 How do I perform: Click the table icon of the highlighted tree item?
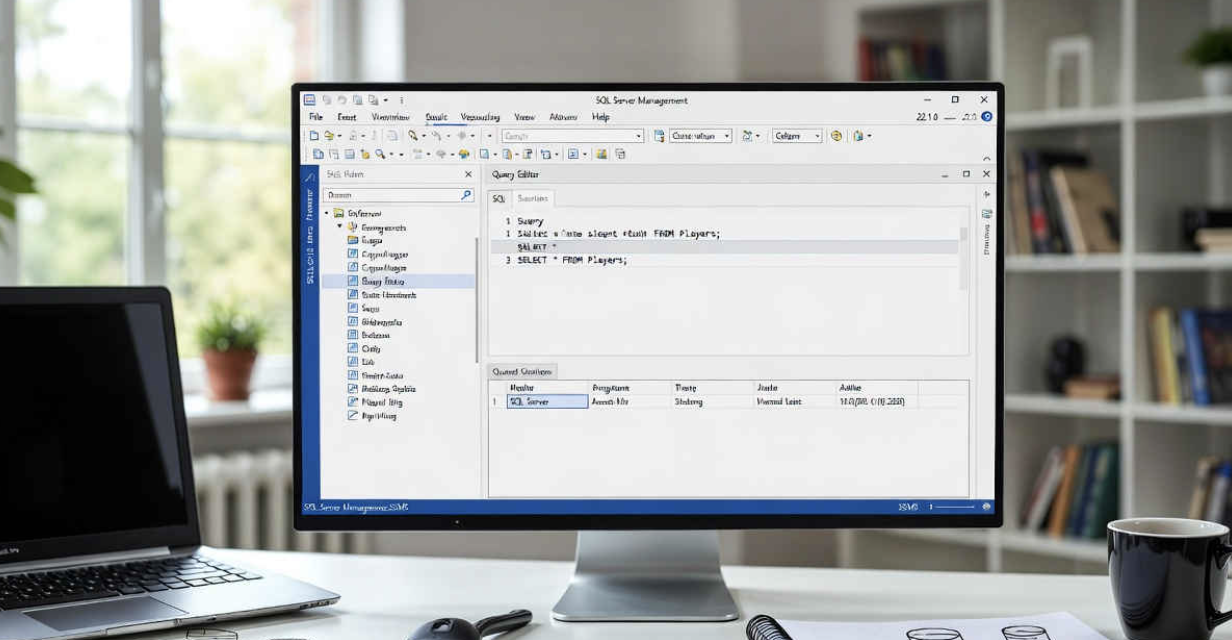[352, 282]
